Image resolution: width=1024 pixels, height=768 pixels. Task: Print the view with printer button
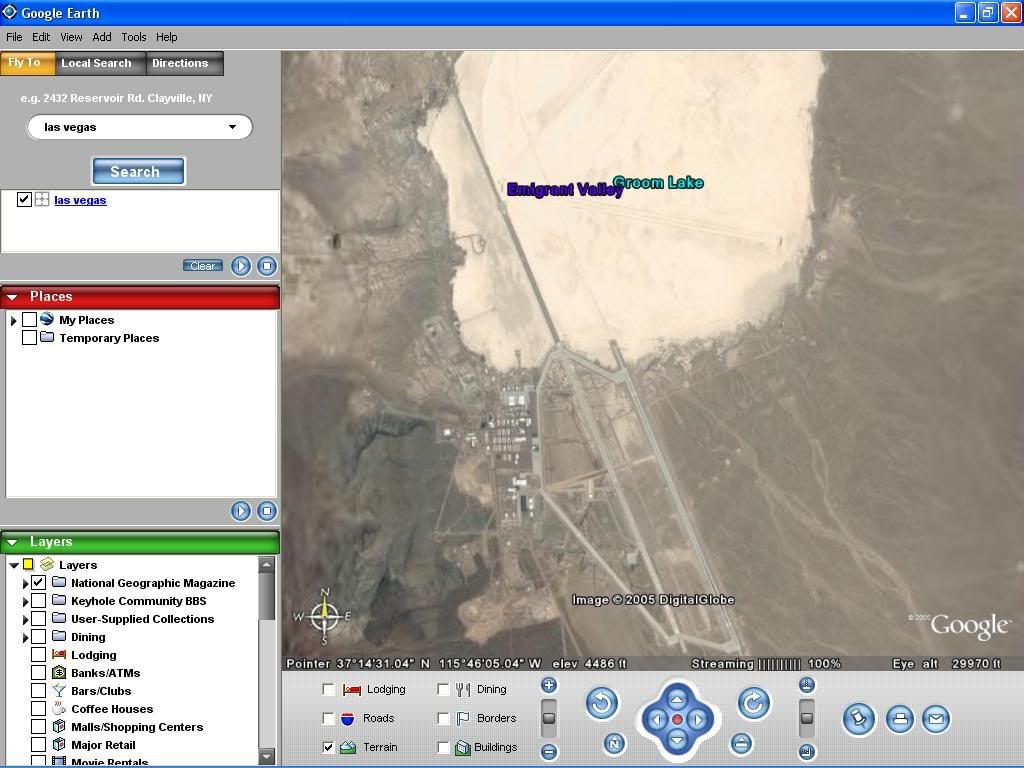[x=900, y=719]
